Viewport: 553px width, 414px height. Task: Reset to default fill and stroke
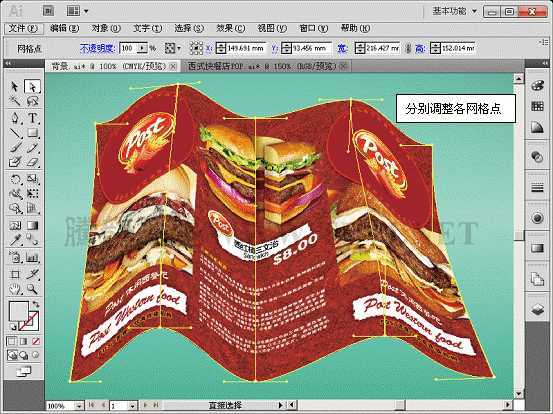tap(13, 327)
